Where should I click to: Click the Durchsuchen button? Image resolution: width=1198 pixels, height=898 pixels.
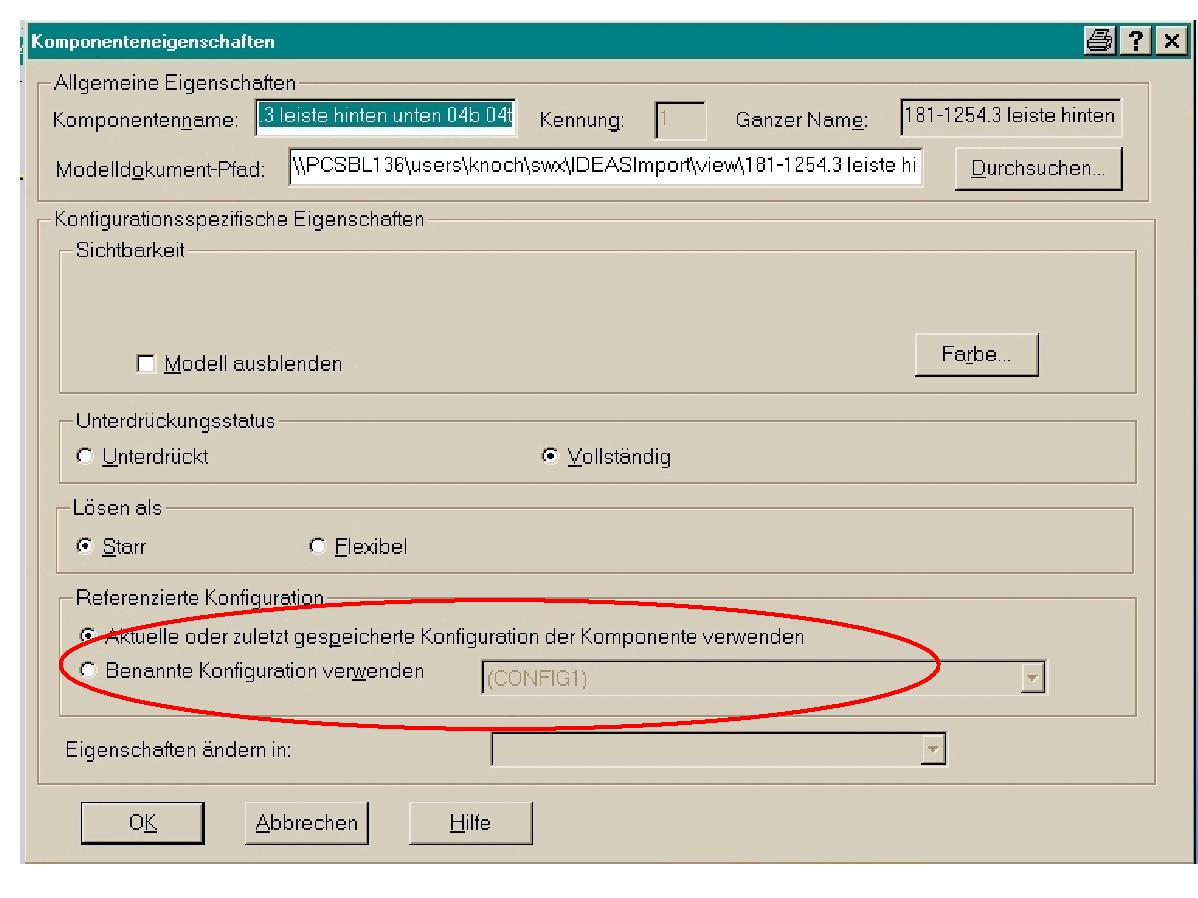1038,168
